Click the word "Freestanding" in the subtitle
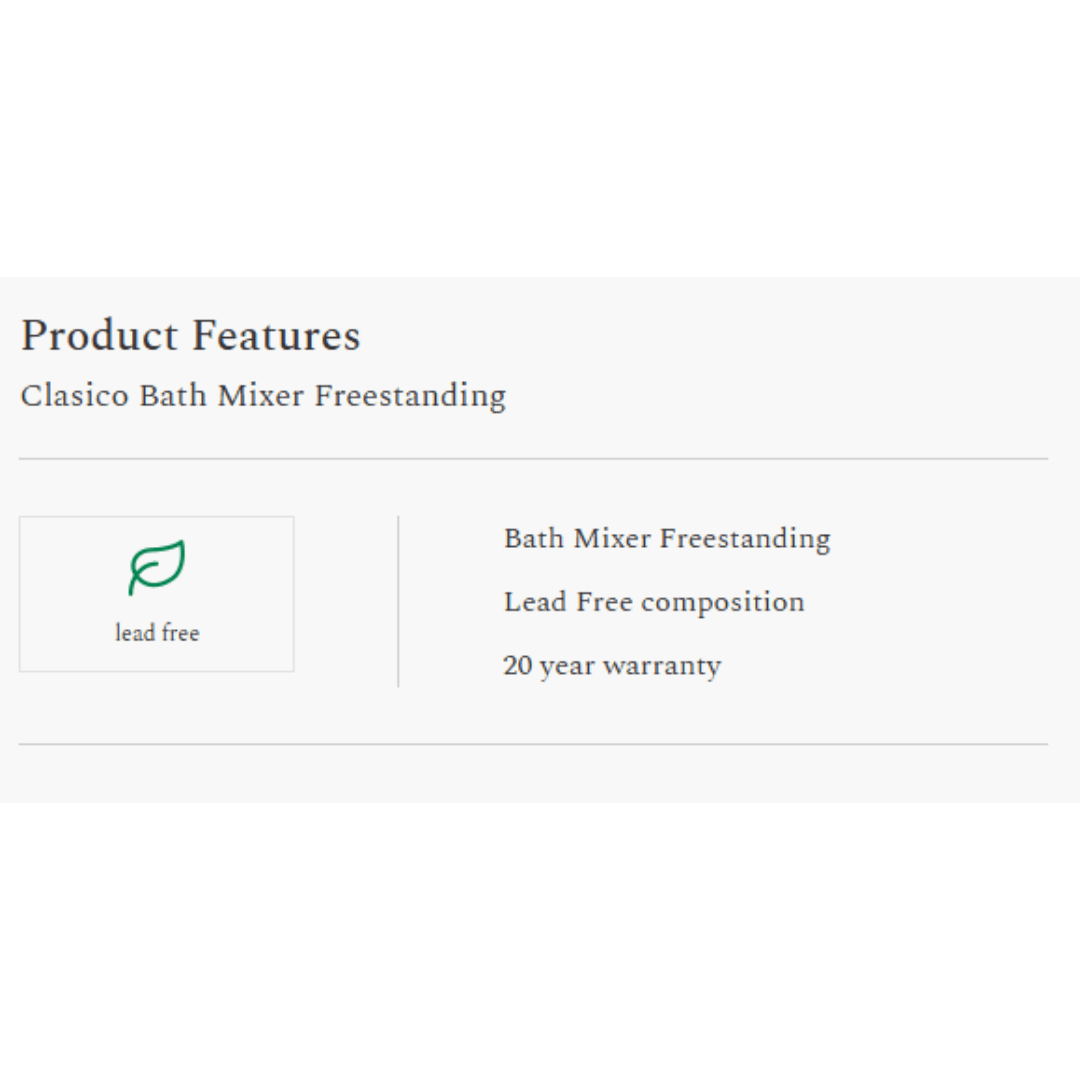This screenshot has height=1080, width=1080. (410, 396)
